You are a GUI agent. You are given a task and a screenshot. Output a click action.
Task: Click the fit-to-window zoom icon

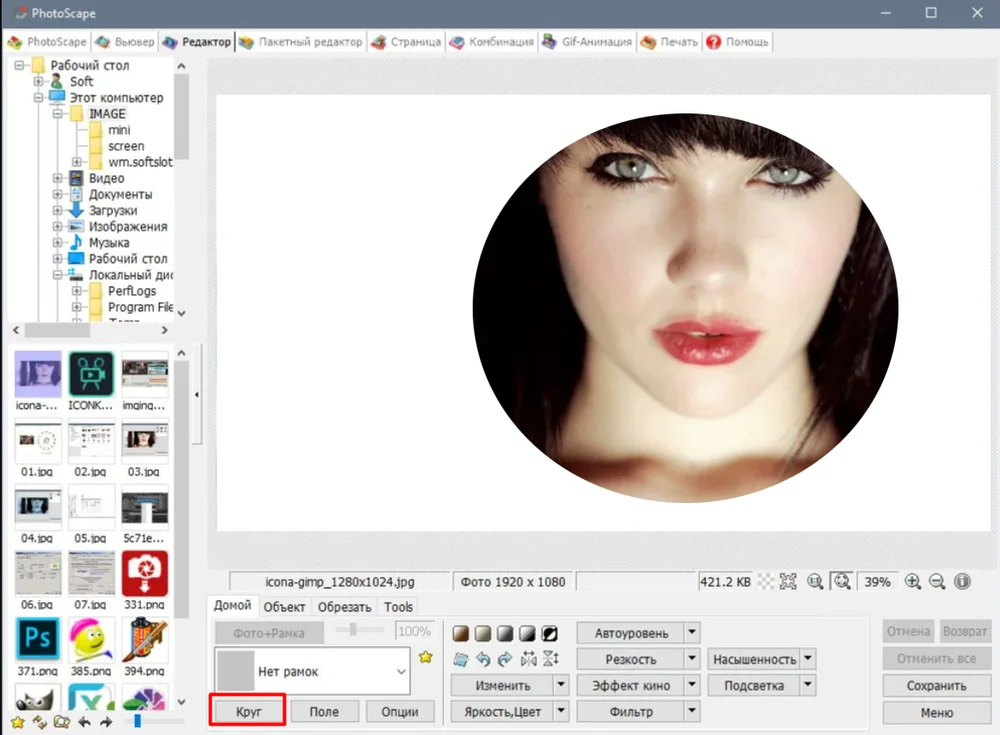click(842, 581)
